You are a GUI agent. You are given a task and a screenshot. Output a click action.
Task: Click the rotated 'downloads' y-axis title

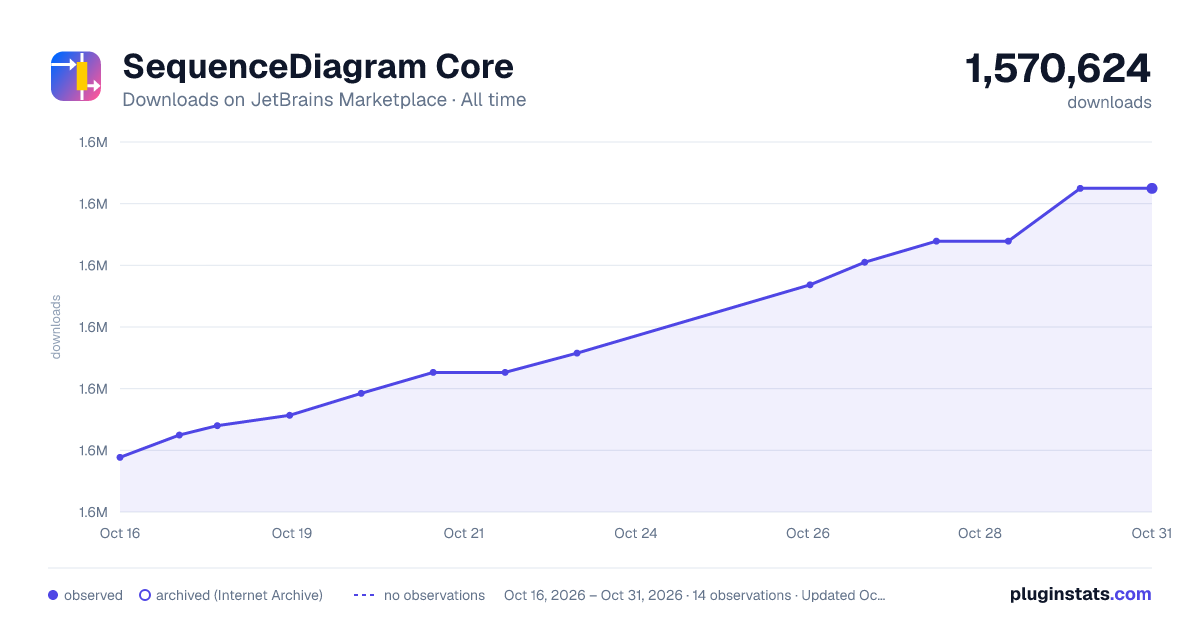56,327
